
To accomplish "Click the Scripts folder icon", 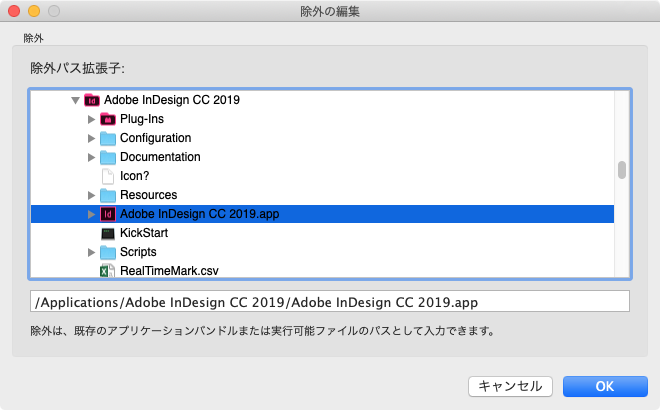I will click(x=108, y=252).
